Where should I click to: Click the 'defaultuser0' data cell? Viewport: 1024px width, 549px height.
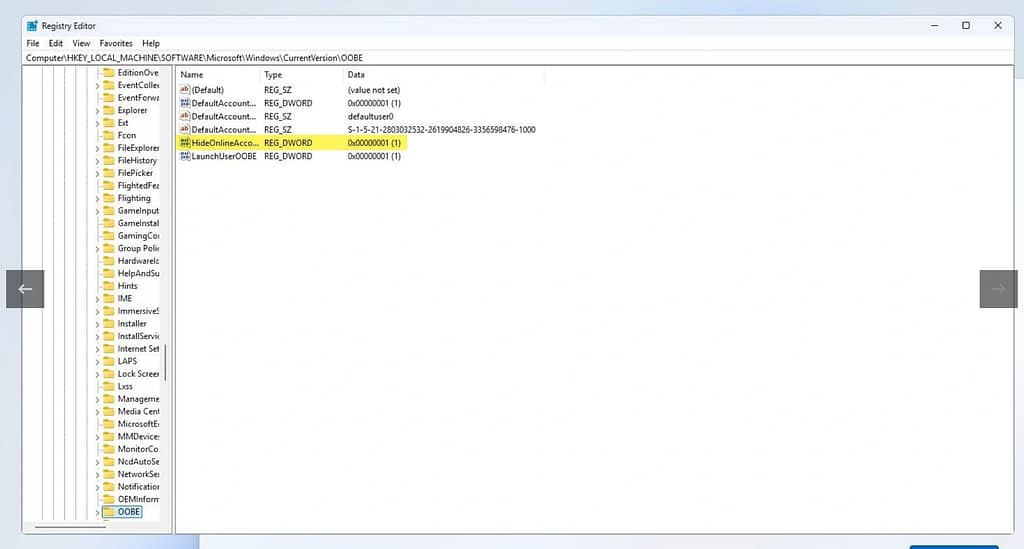tap(370, 116)
